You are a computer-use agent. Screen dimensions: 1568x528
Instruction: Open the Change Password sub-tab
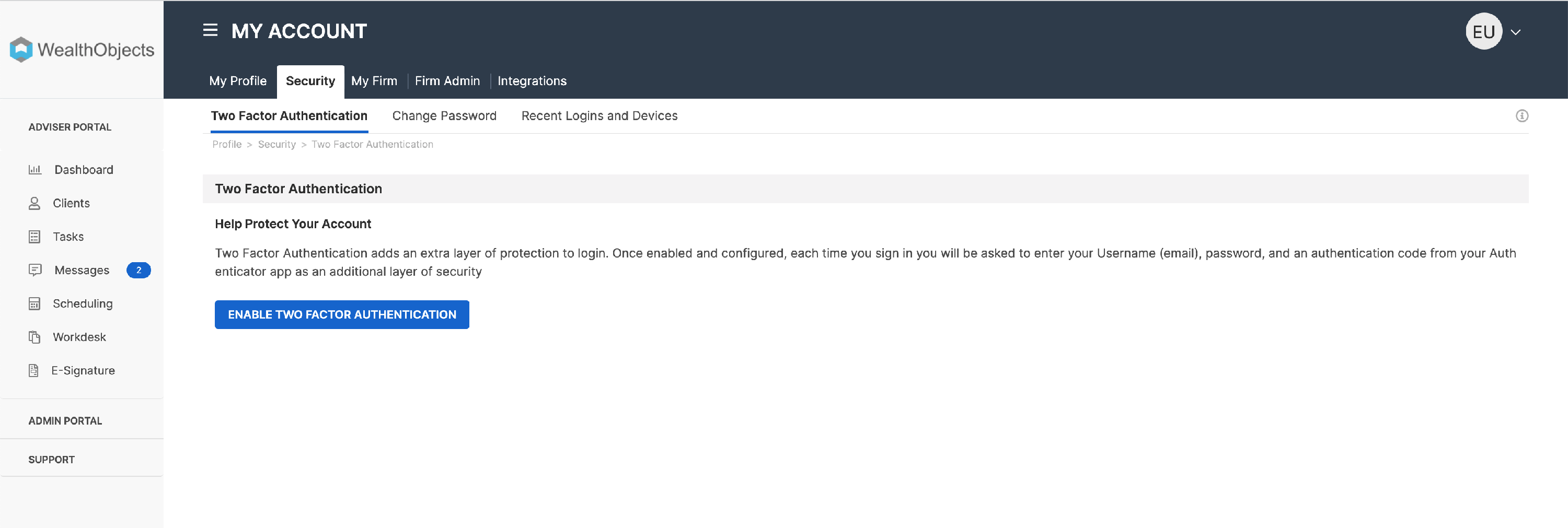444,115
